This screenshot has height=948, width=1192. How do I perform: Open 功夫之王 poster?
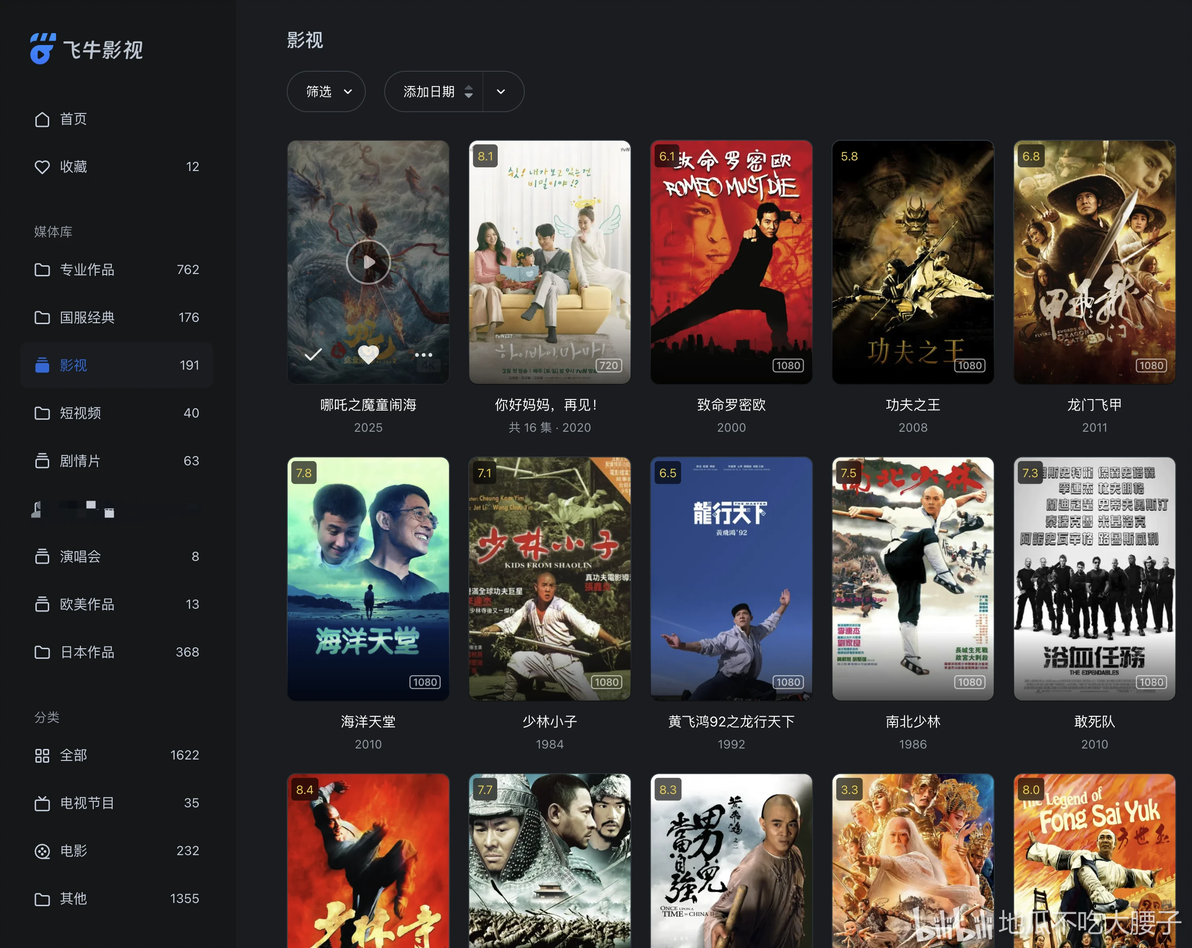point(913,262)
